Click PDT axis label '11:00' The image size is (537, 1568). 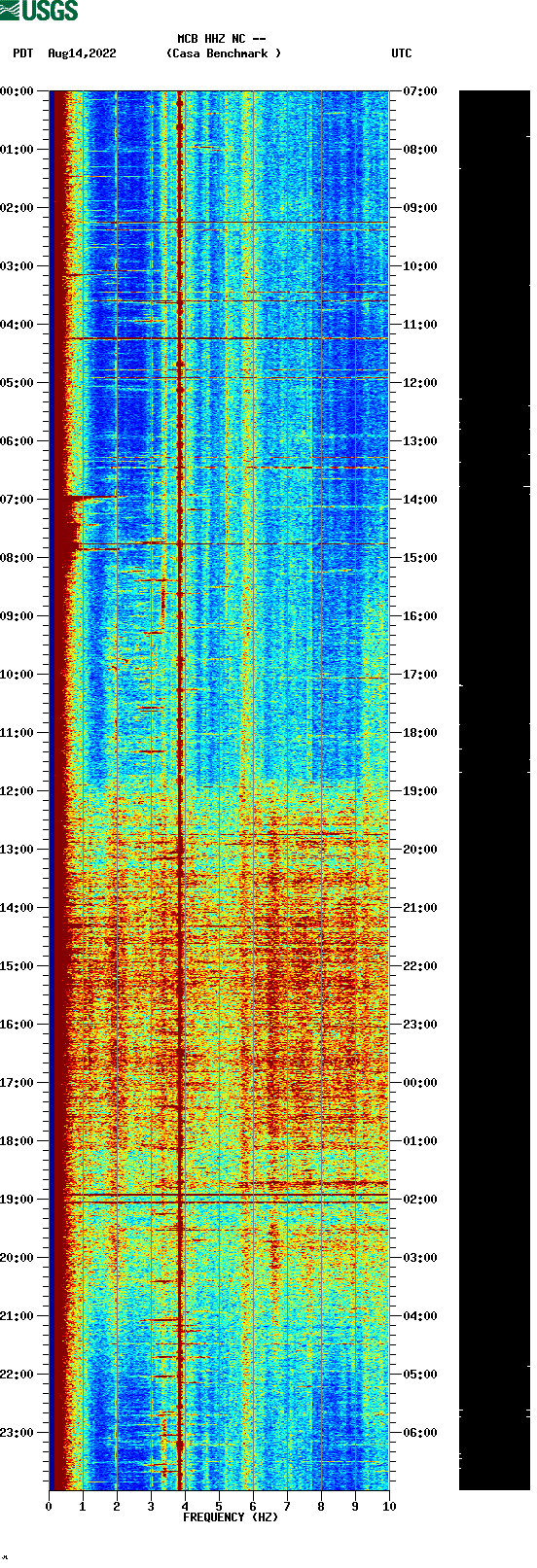[x=17, y=733]
